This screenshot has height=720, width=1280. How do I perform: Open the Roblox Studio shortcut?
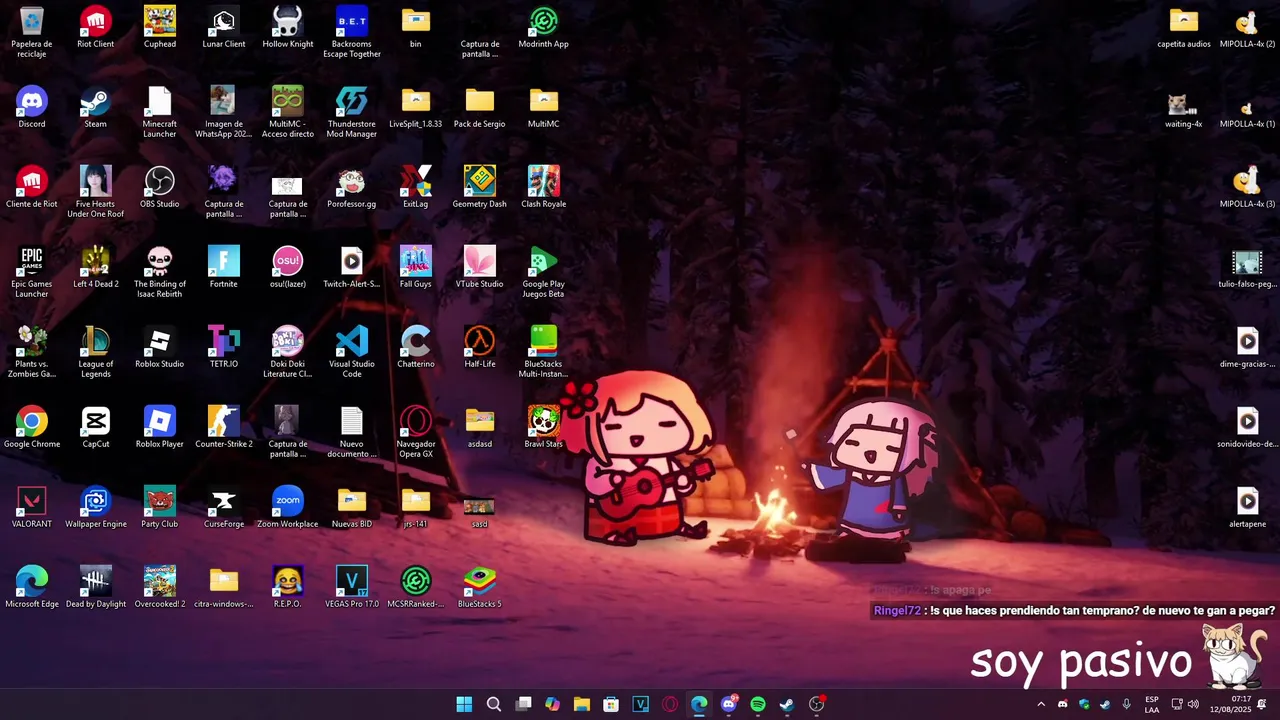[x=160, y=347]
